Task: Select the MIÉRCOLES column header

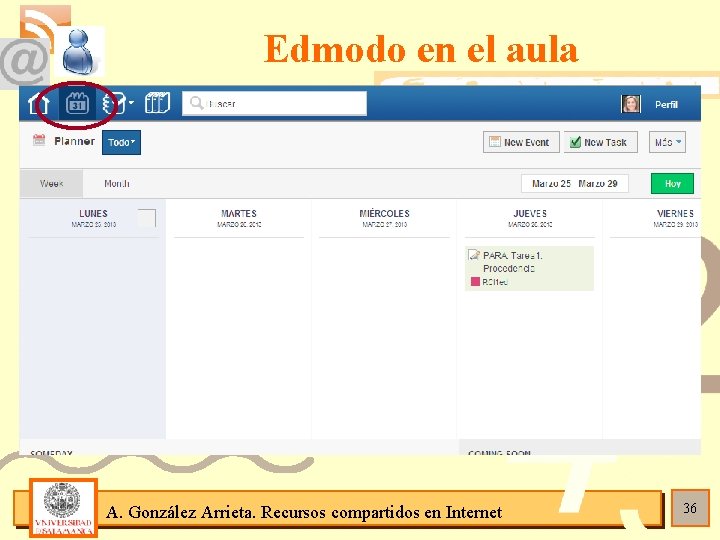Action: point(384,218)
